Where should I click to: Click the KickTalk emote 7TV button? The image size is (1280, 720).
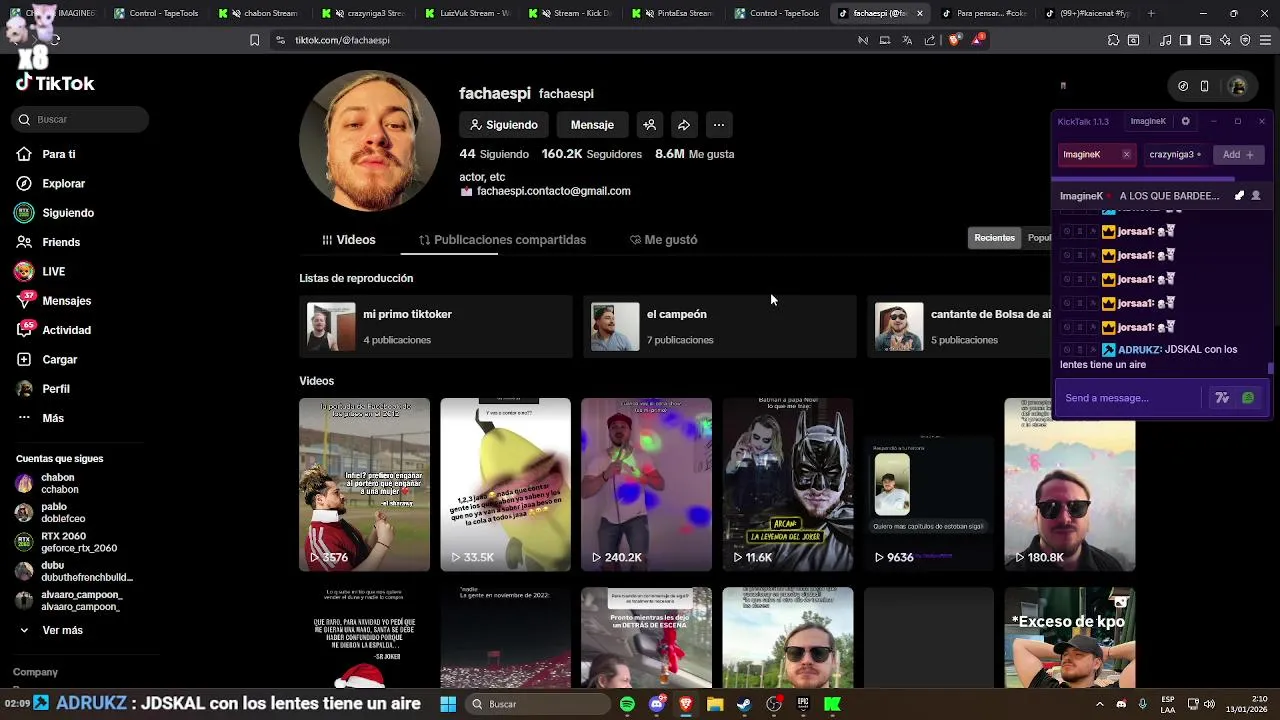[1222, 398]
